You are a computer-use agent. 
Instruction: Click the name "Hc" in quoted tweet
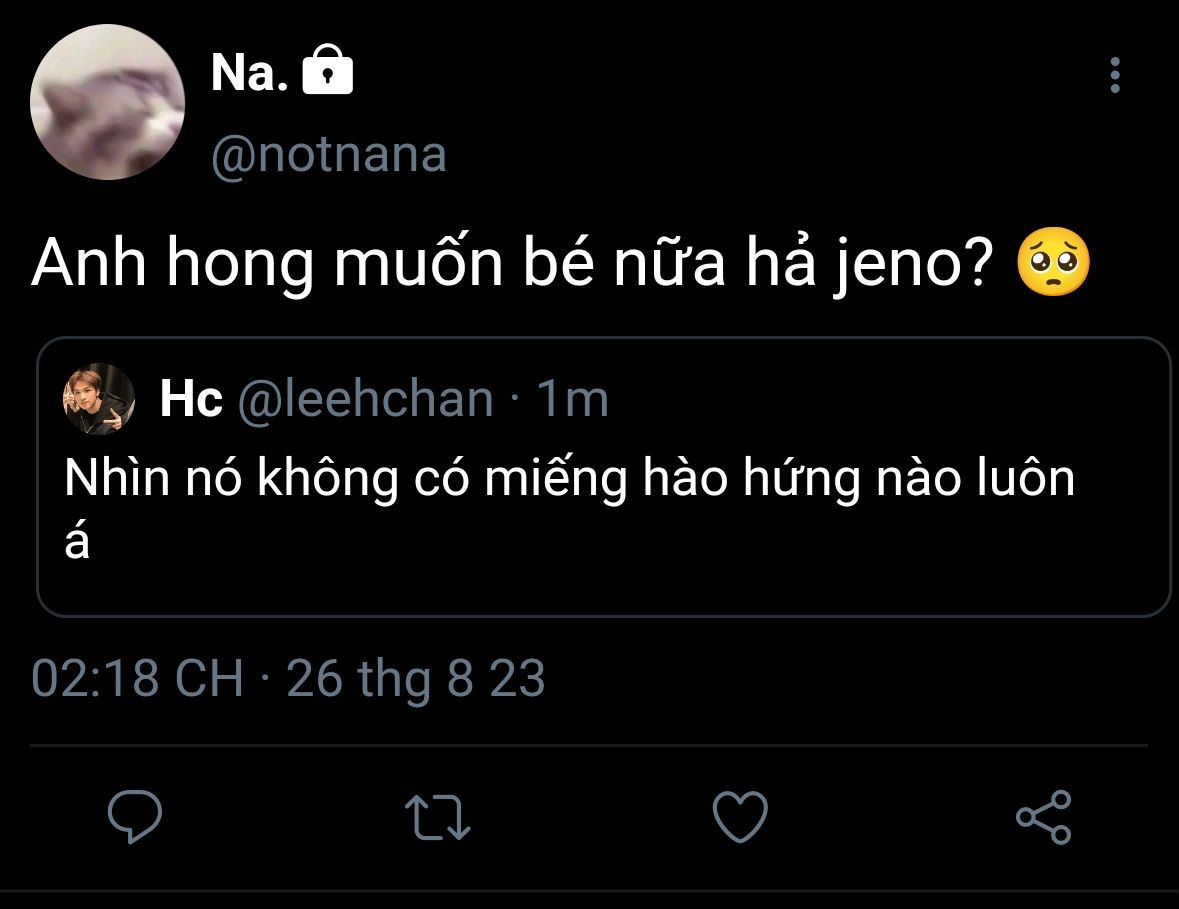coord(191,400)
